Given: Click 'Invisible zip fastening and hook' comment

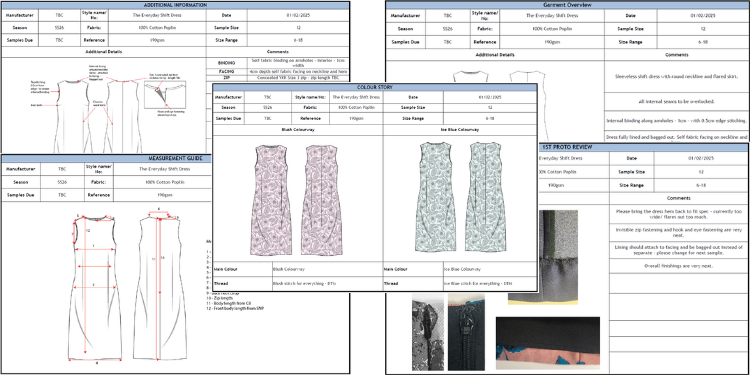Looking at the screenshot, I should (679, 232).
